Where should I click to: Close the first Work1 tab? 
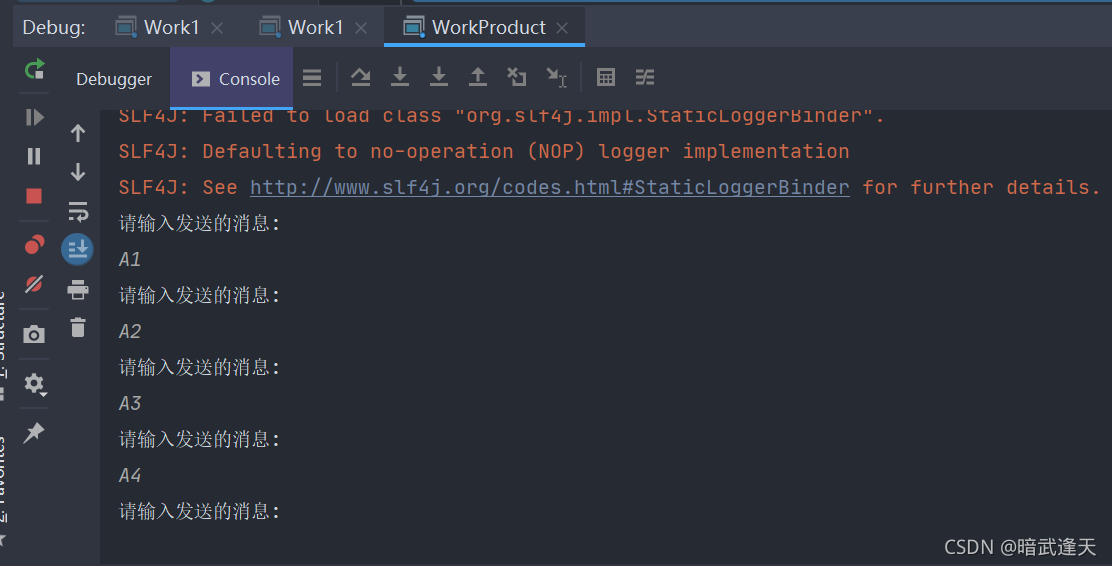tap(217, 28)
